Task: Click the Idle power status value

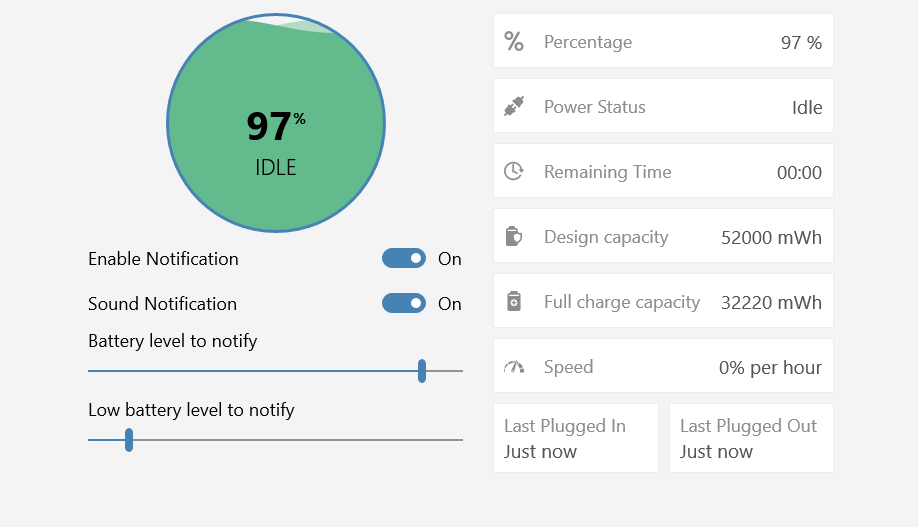Action: (807, 108)
